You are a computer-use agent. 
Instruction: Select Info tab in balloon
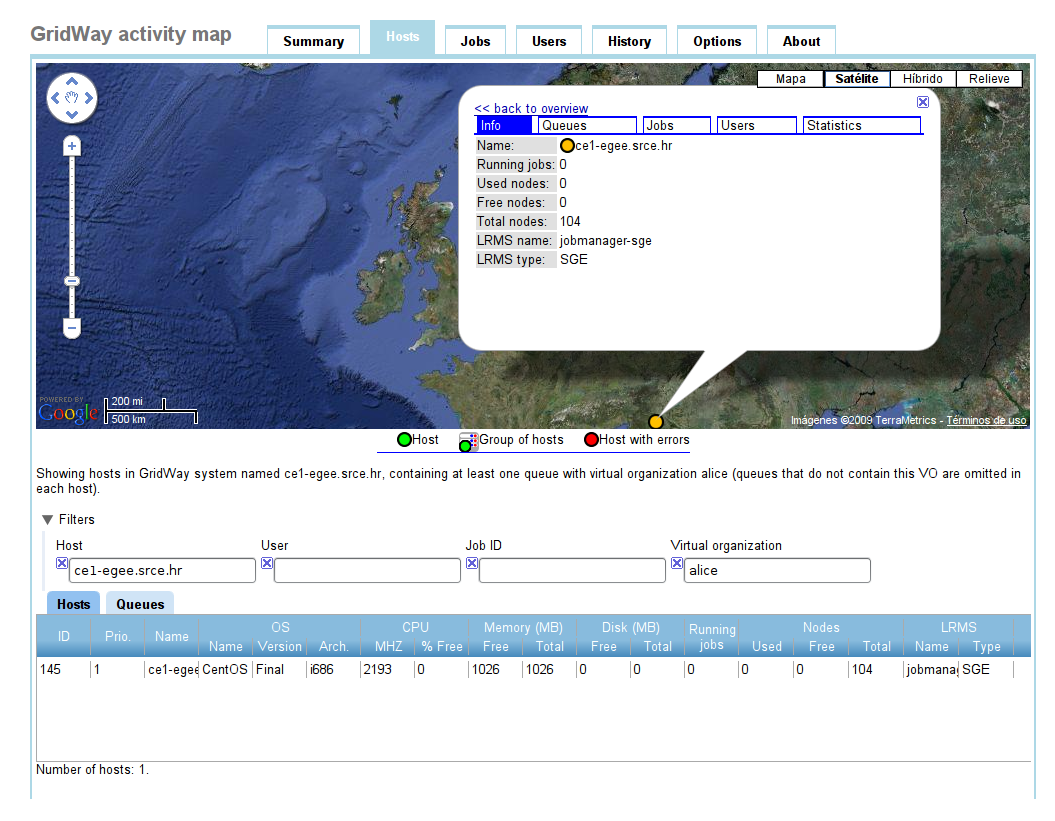(x=504, y=125)
